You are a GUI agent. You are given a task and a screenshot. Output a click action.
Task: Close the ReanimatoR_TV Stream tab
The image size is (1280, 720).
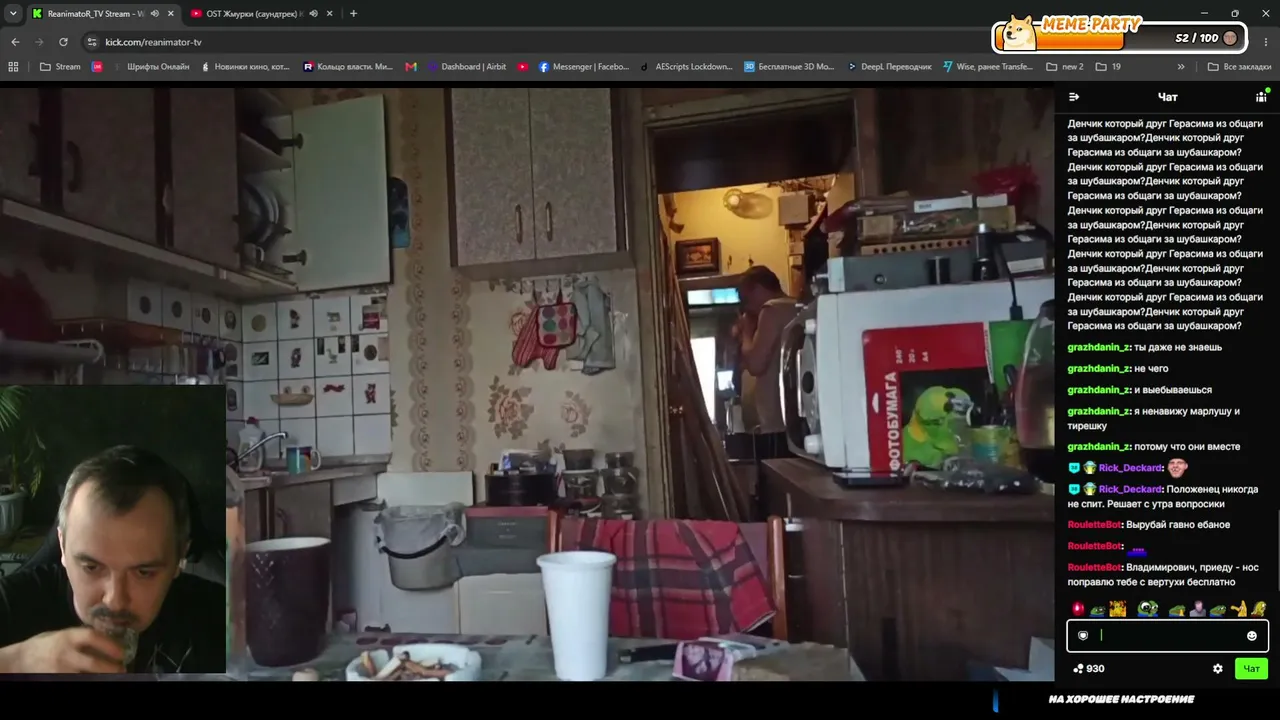pos(170,14)
